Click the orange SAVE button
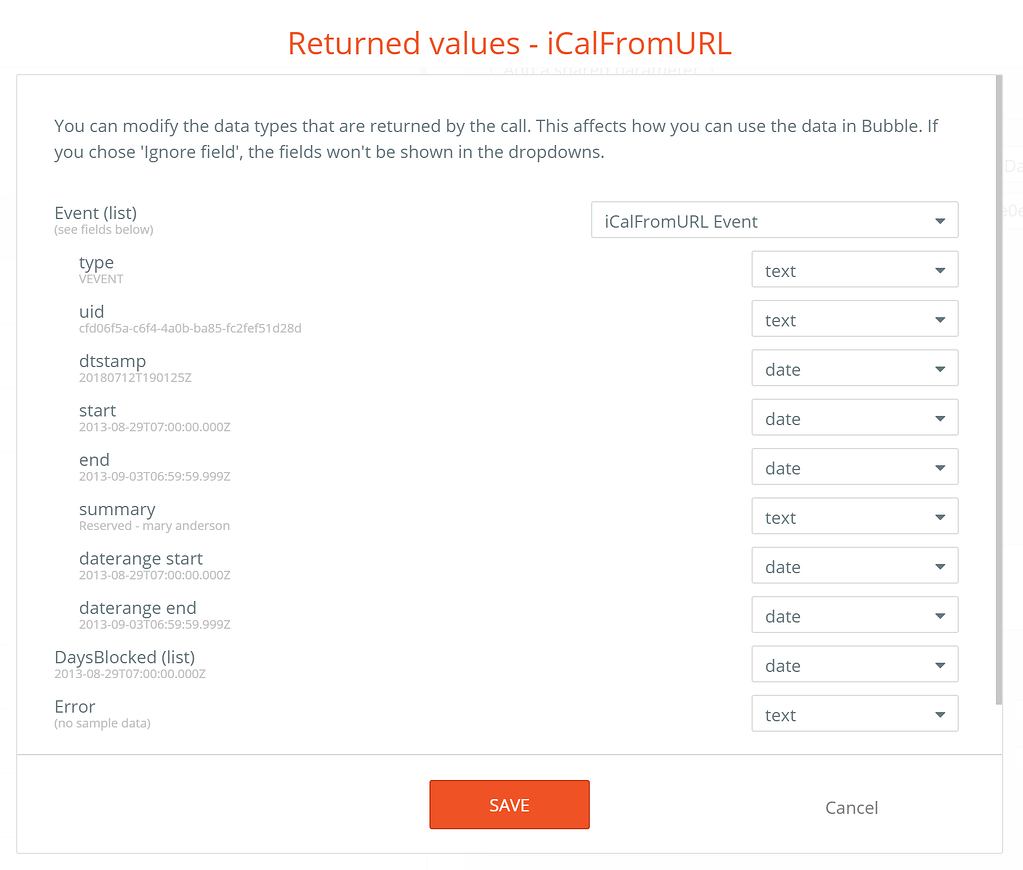 509,805
